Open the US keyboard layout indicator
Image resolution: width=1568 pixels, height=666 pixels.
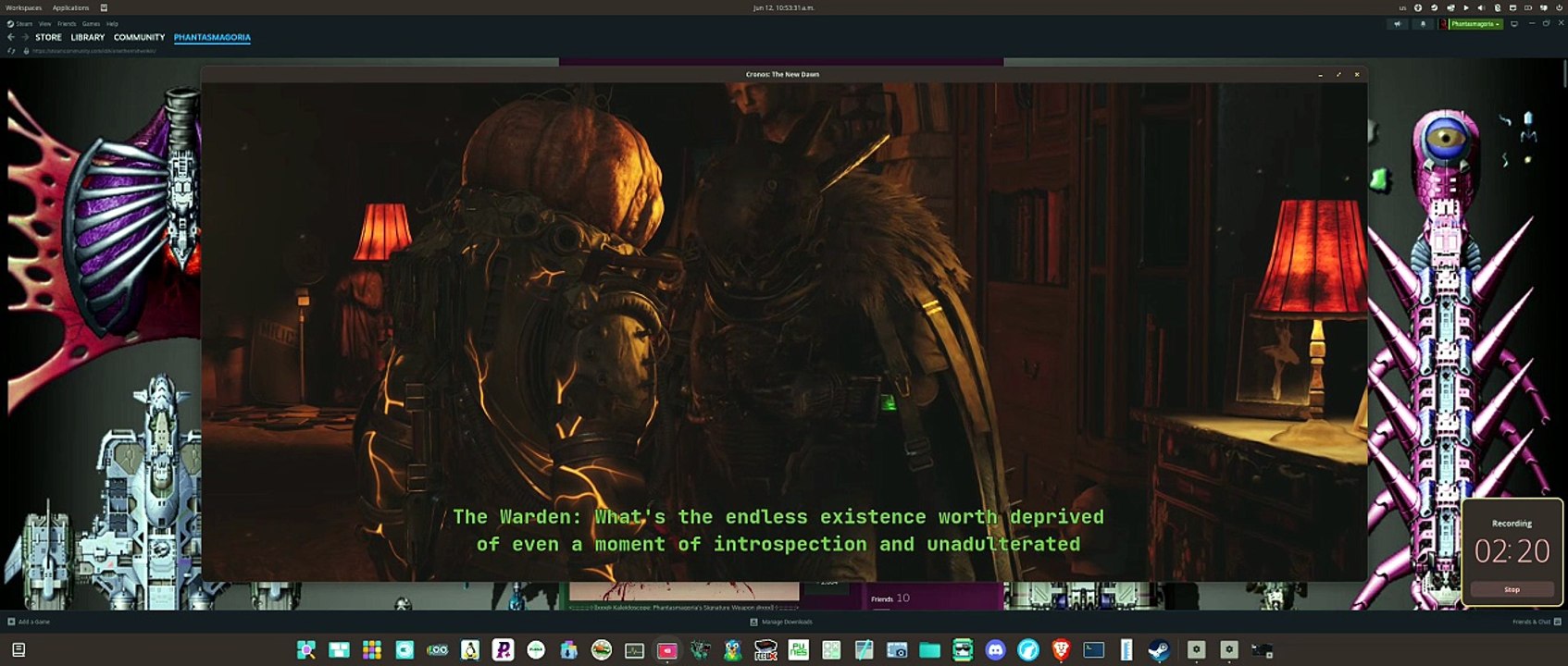pos(1402,7)
